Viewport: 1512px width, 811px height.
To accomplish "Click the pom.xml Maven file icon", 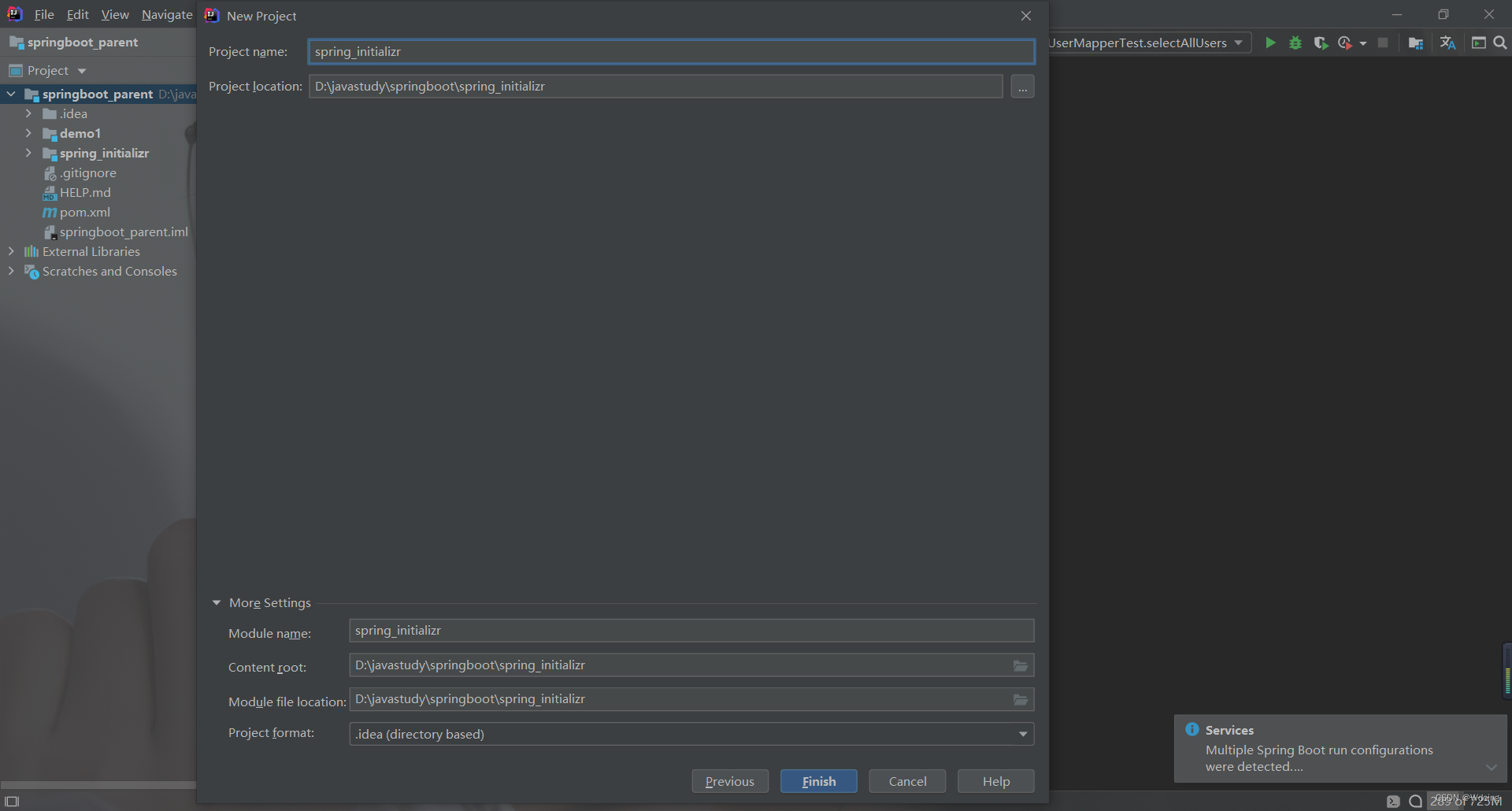I will pos(50,213).
